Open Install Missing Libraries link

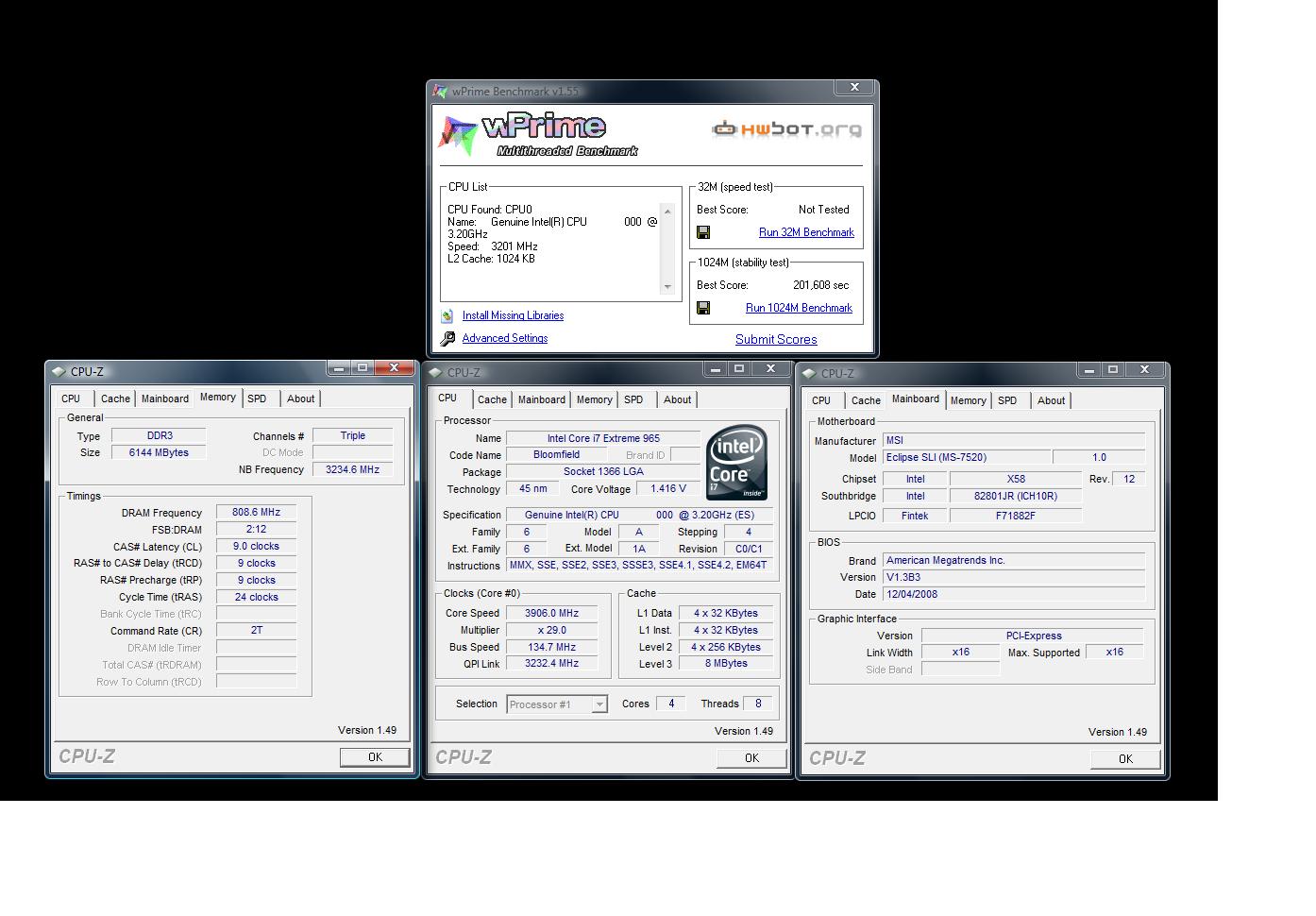(513, 315)
